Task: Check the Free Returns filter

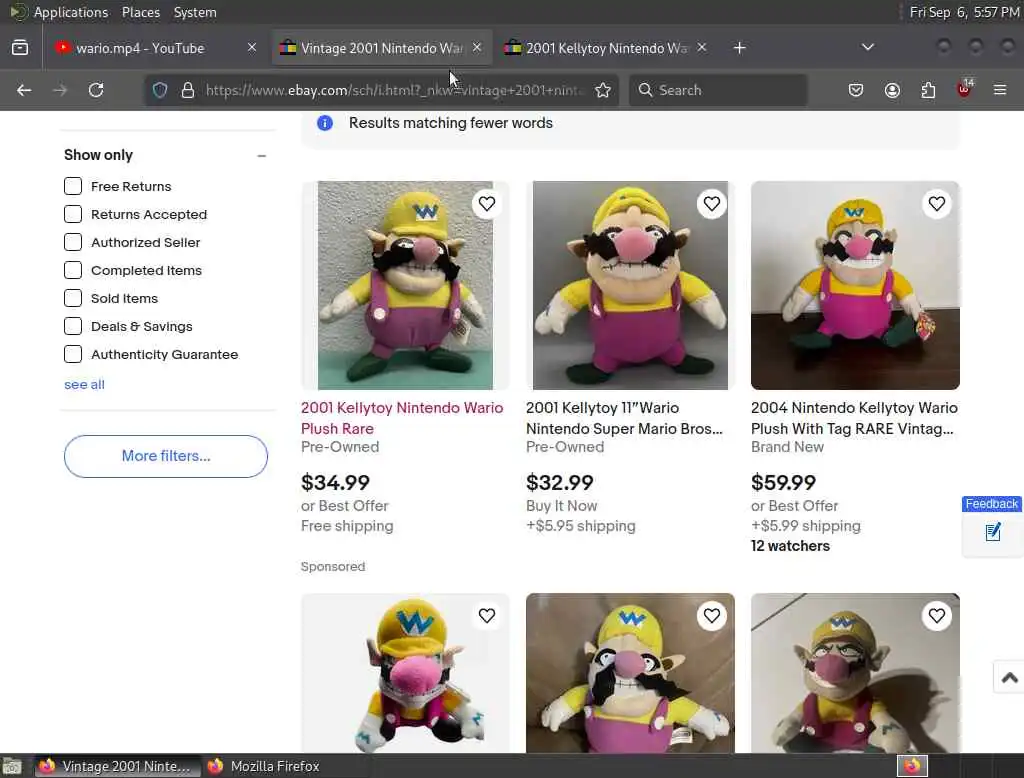Action: click(x=73, y=186)
